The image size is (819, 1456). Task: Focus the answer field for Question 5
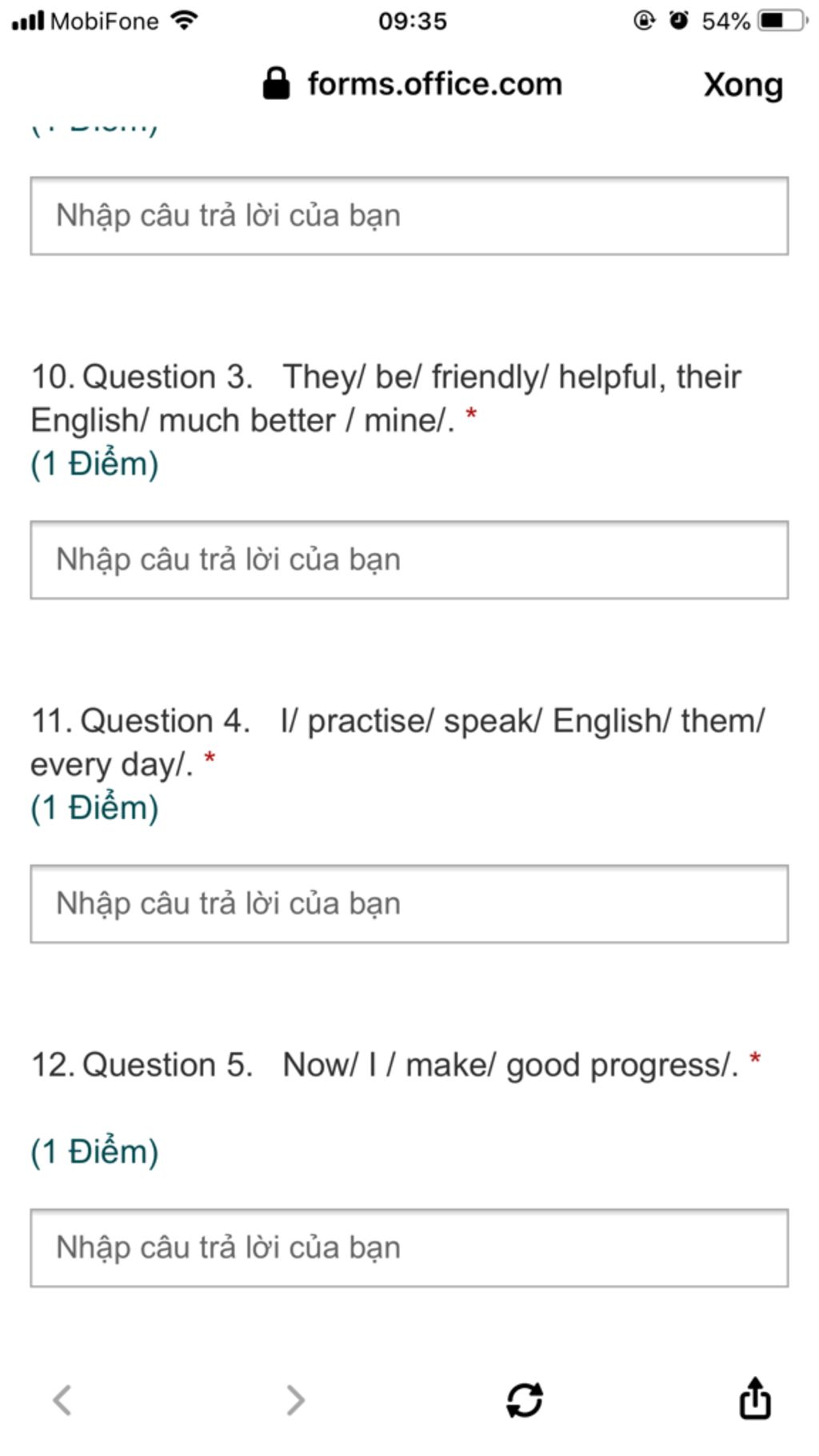tap(409, 1248)
